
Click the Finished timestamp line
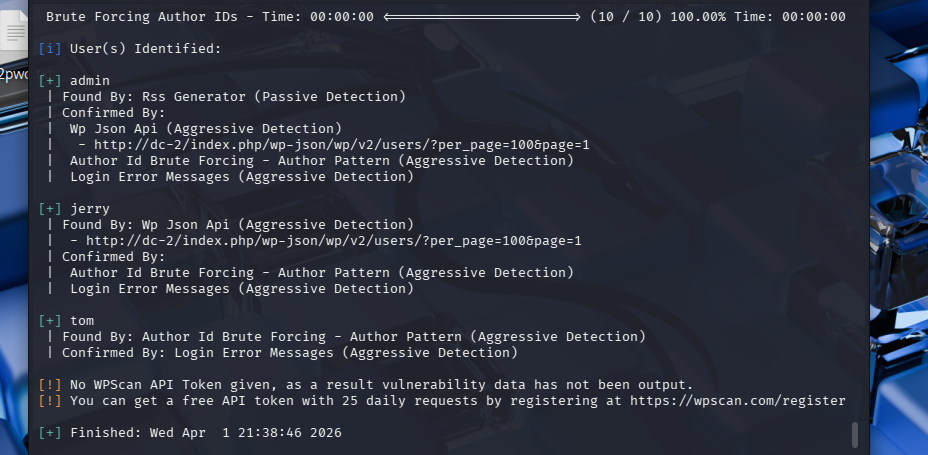click(206, 432)
